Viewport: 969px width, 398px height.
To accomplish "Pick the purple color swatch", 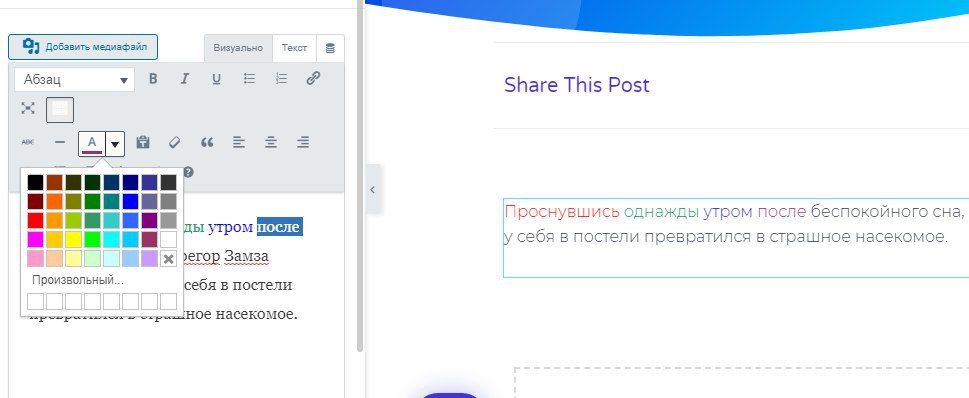I will point(150,221).
